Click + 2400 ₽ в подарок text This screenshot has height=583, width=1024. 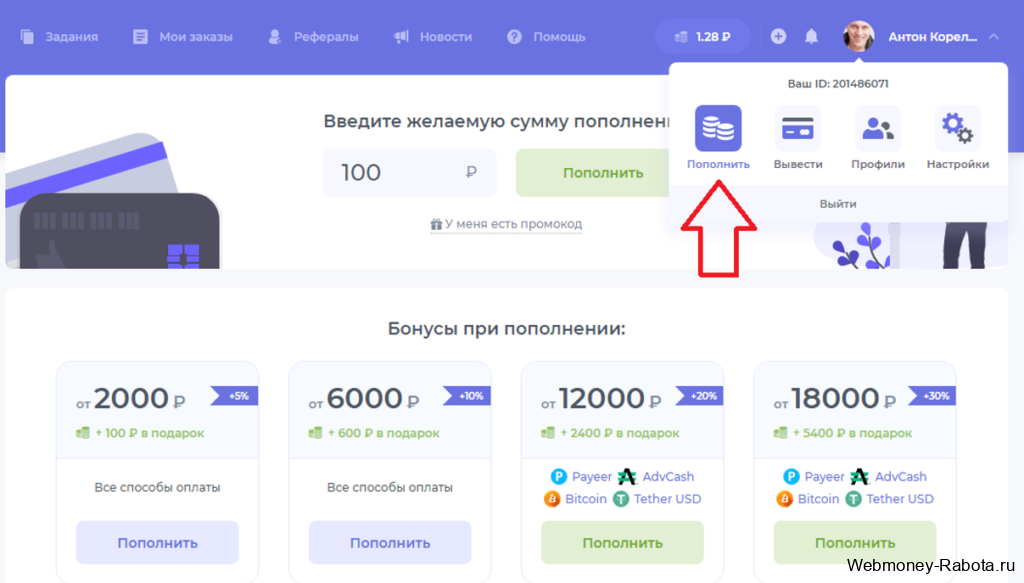point(620,433)
